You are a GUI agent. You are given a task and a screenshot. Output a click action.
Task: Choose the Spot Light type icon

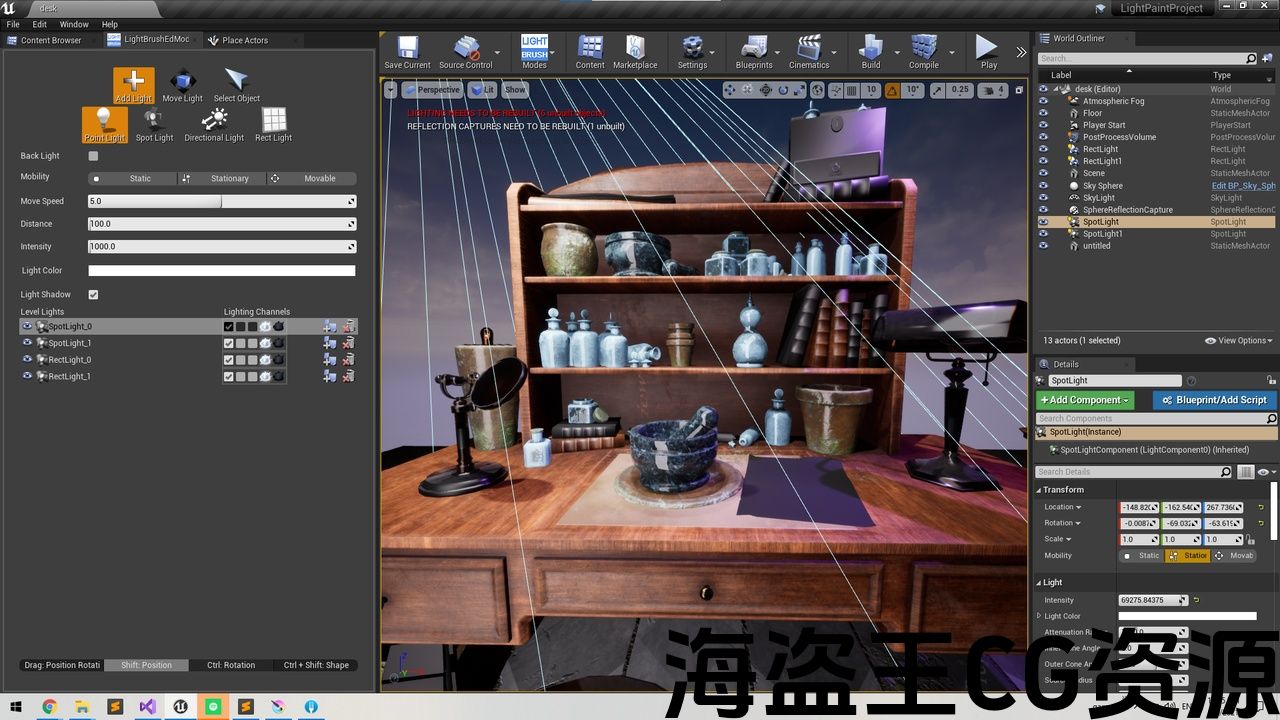(154, 124)
